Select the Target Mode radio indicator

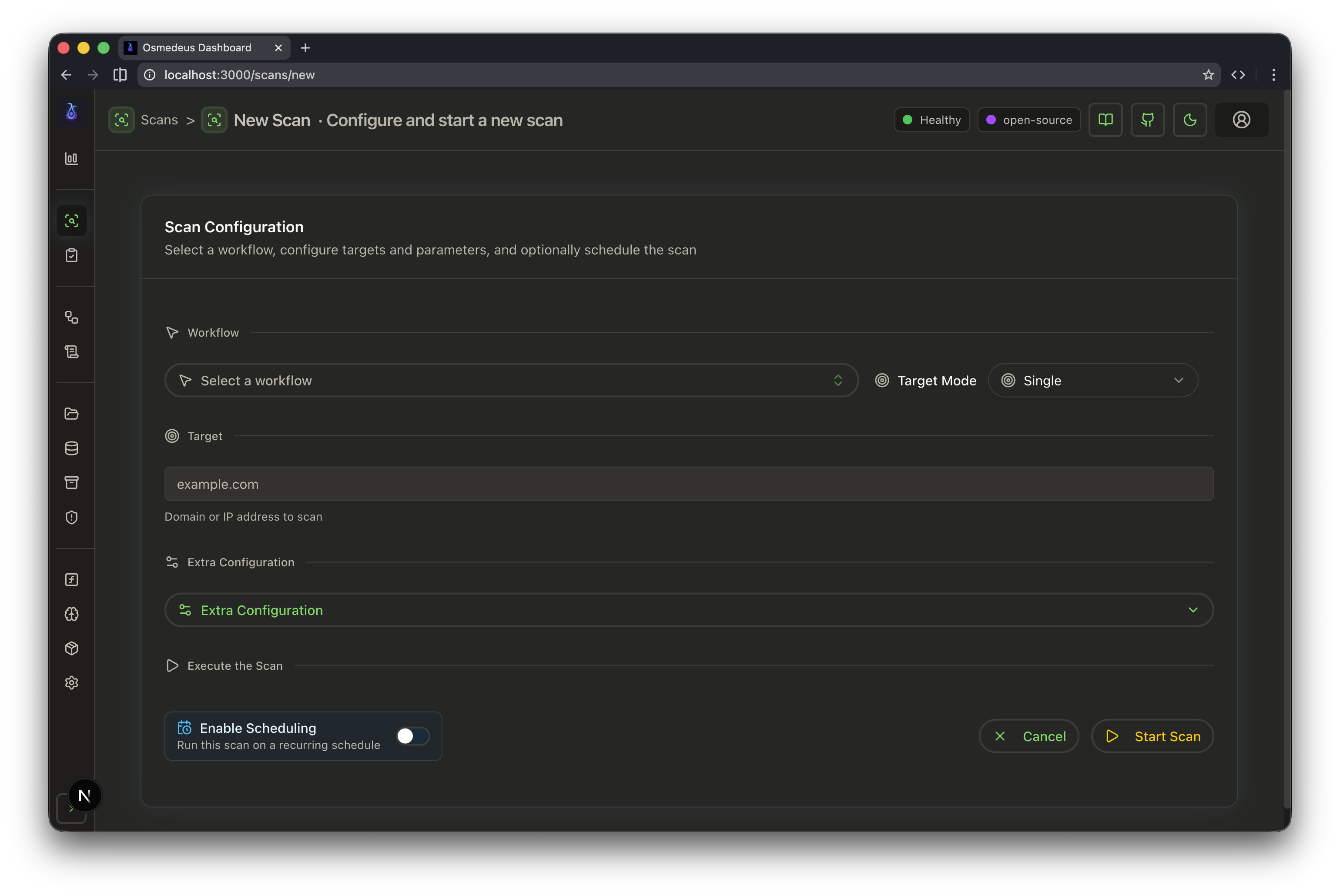882,380
